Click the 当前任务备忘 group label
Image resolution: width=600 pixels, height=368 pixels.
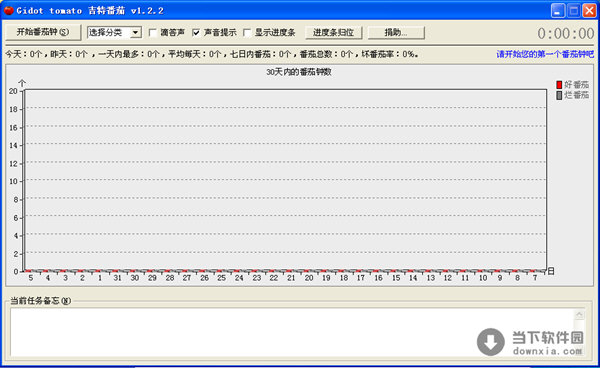[x=40, y=301]
